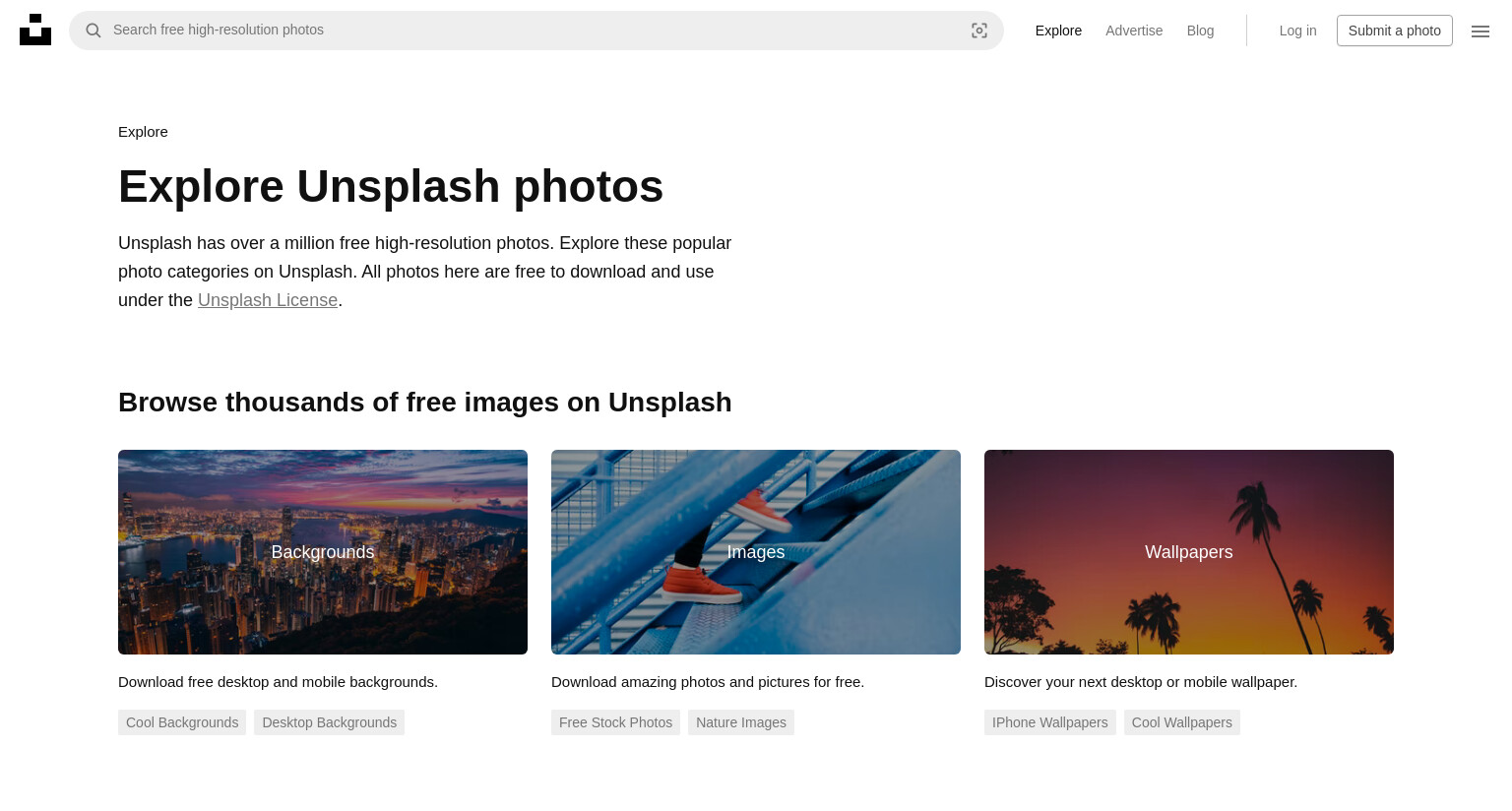Screen dimensions: 1512x811
Task: Select the iPhone Wallpapers tag
Action: pyautogui.click(x=1050, y=722)
